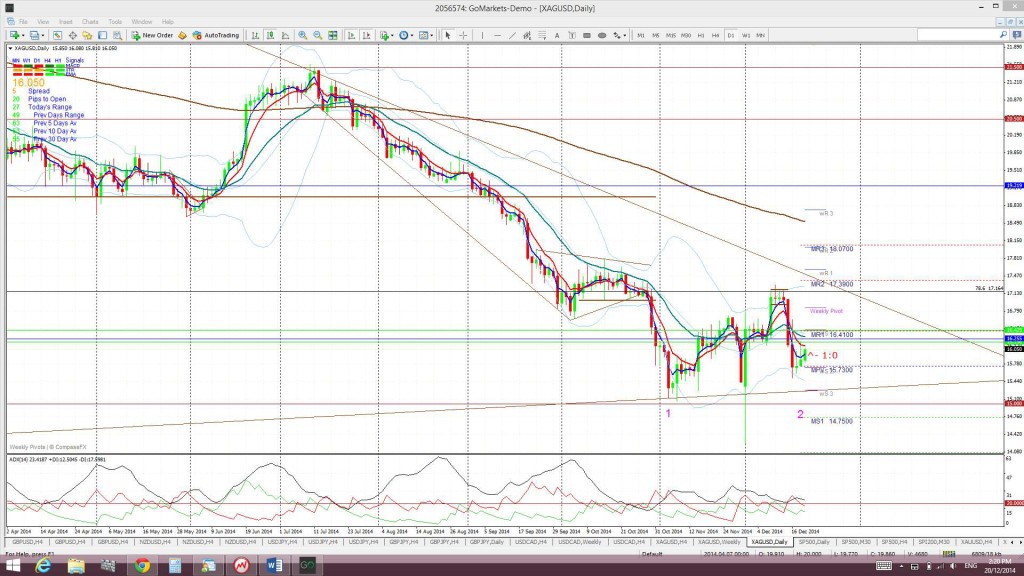Expand the periodicity clock dropdown

tap(412, 35)
